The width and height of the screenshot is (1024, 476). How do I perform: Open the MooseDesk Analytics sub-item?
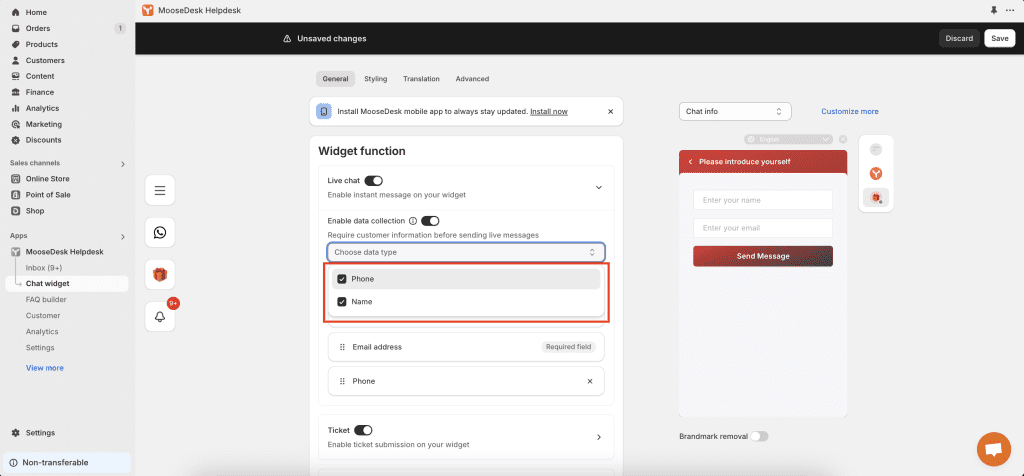[42, 332]
